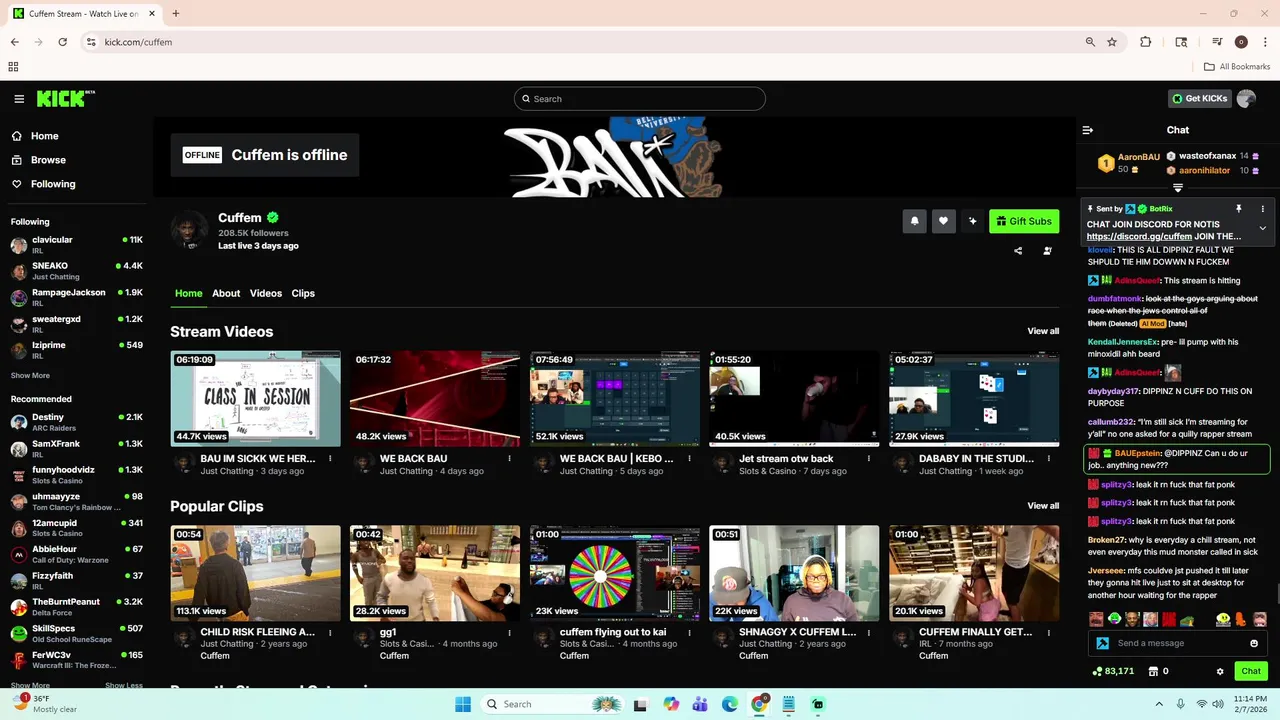Switch to the About tab
Image resolution: width=1280 pixels, height=720 pixels.
pyautogui.click(x=226, y=293)
